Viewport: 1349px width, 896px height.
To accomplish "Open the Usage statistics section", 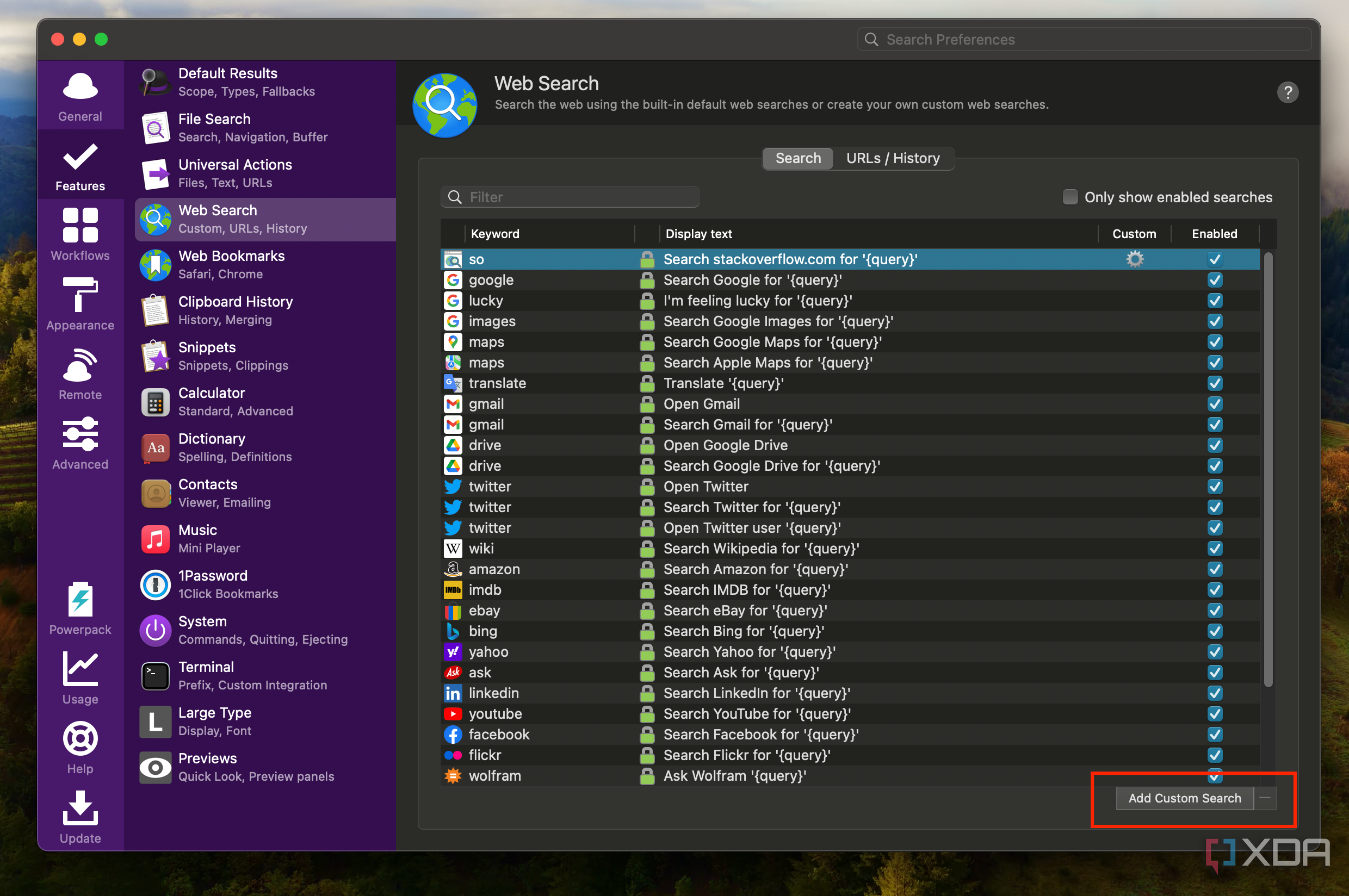I will 80,678.
